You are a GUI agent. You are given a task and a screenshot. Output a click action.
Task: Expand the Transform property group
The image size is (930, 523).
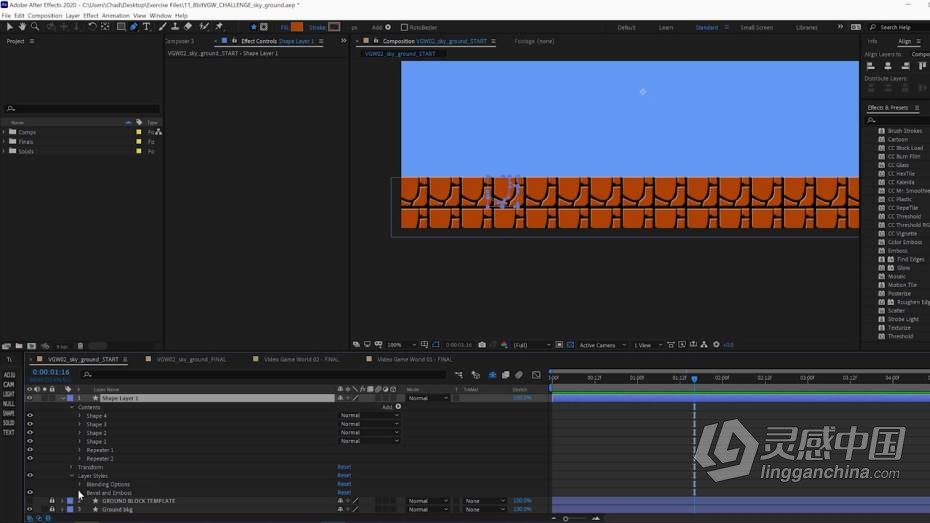pos(72,467)
